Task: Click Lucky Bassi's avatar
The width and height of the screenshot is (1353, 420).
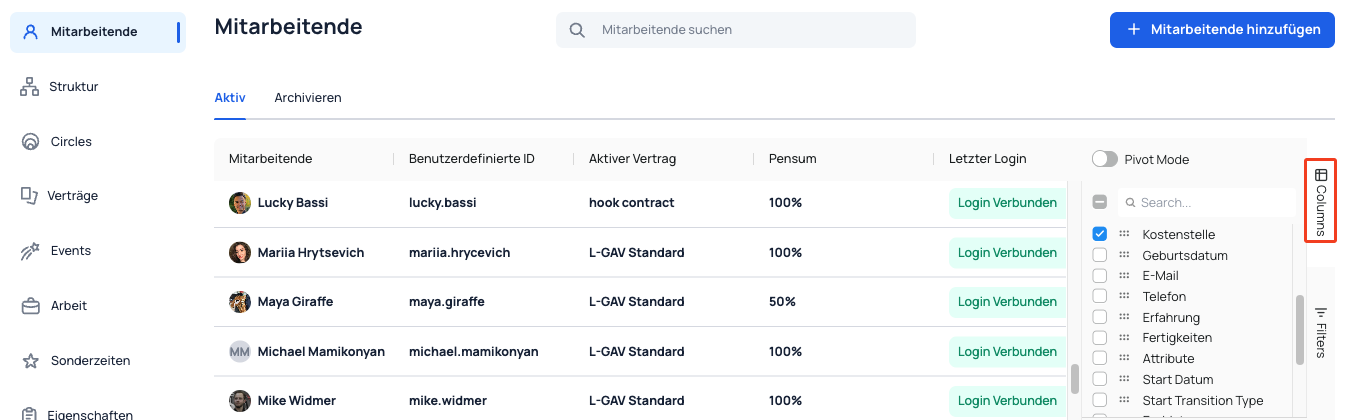Action: 240,203
